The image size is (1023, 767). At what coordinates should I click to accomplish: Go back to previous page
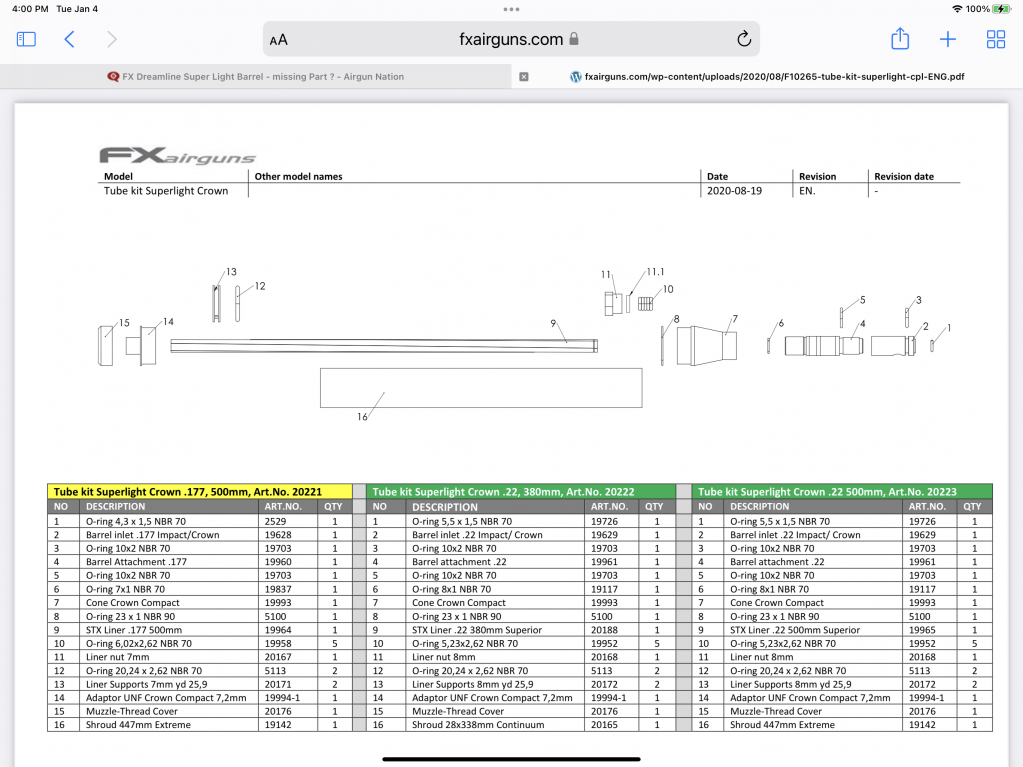pyautogui.click(x=70, y=39)
